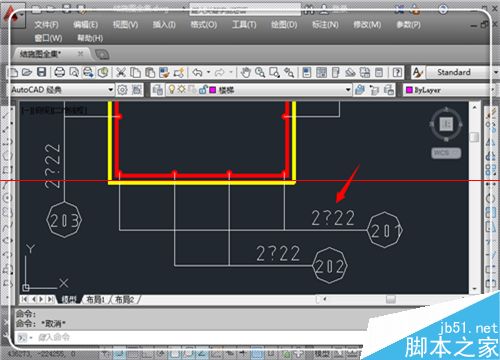
Task: Click the Copy icon
Action: (135, 72)
